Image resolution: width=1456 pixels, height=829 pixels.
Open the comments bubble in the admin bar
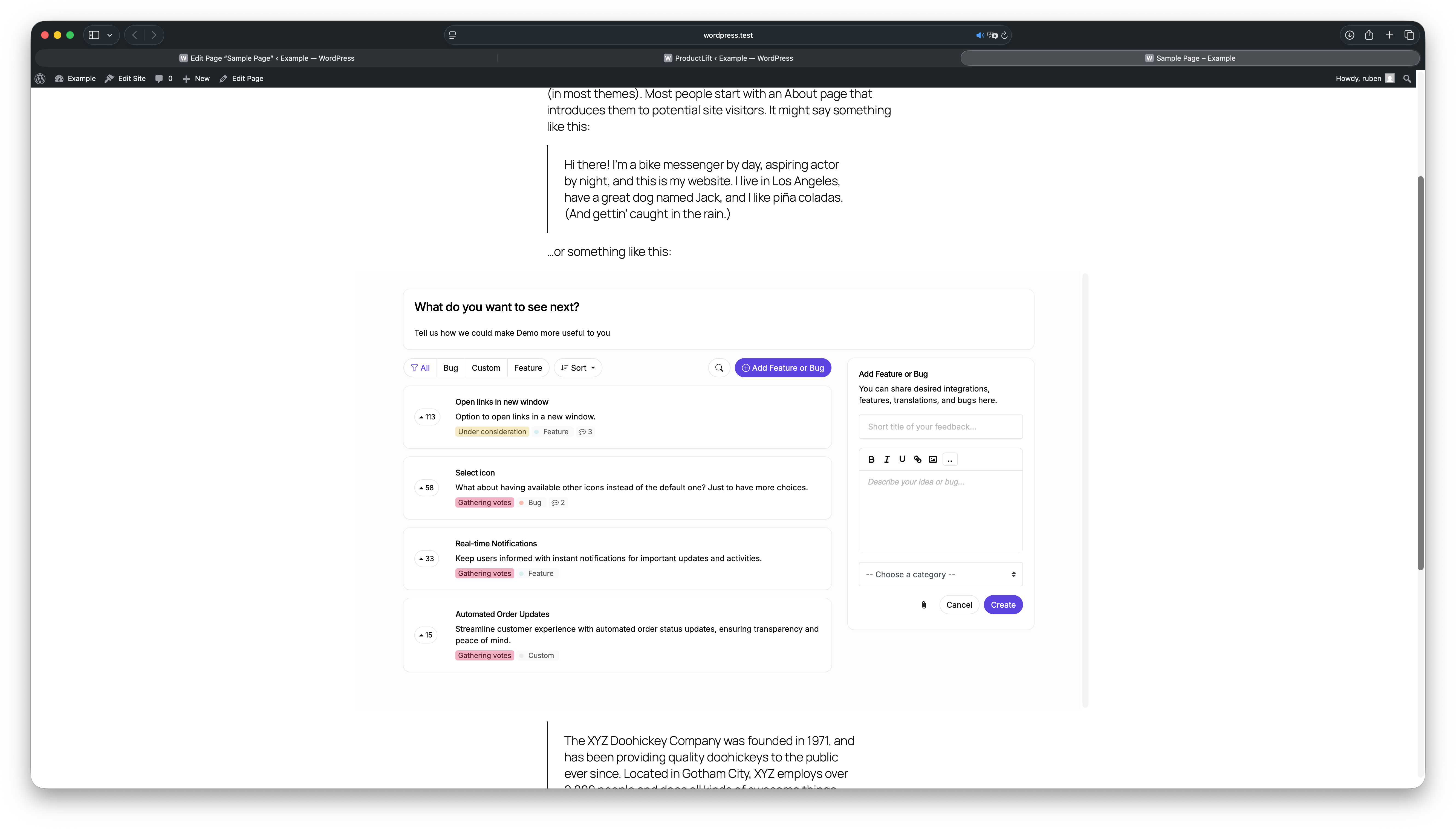(164, 79)
